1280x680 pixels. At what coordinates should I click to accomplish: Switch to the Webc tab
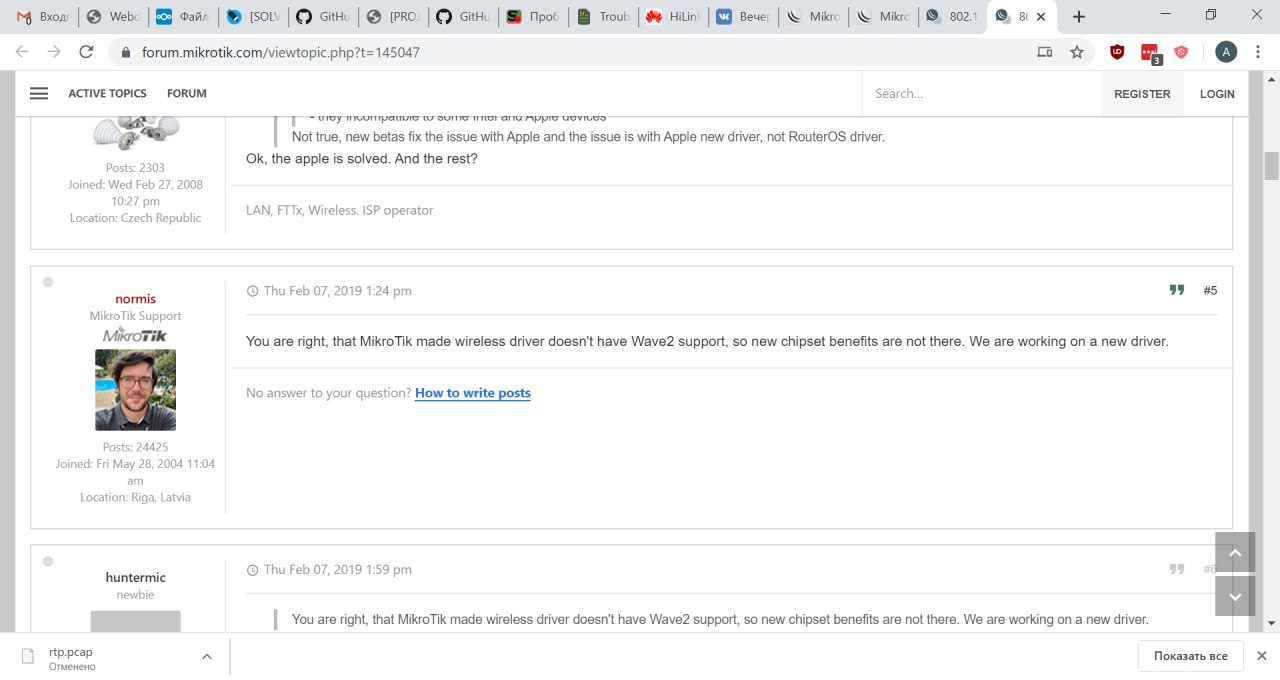[113, 16]
